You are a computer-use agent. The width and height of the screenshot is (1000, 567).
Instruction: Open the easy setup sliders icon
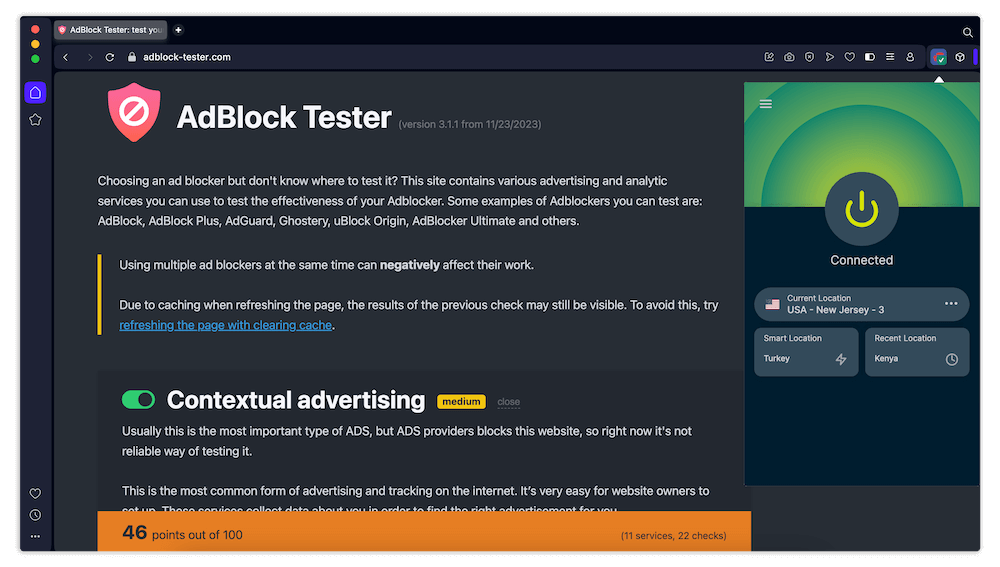point(890,57)
